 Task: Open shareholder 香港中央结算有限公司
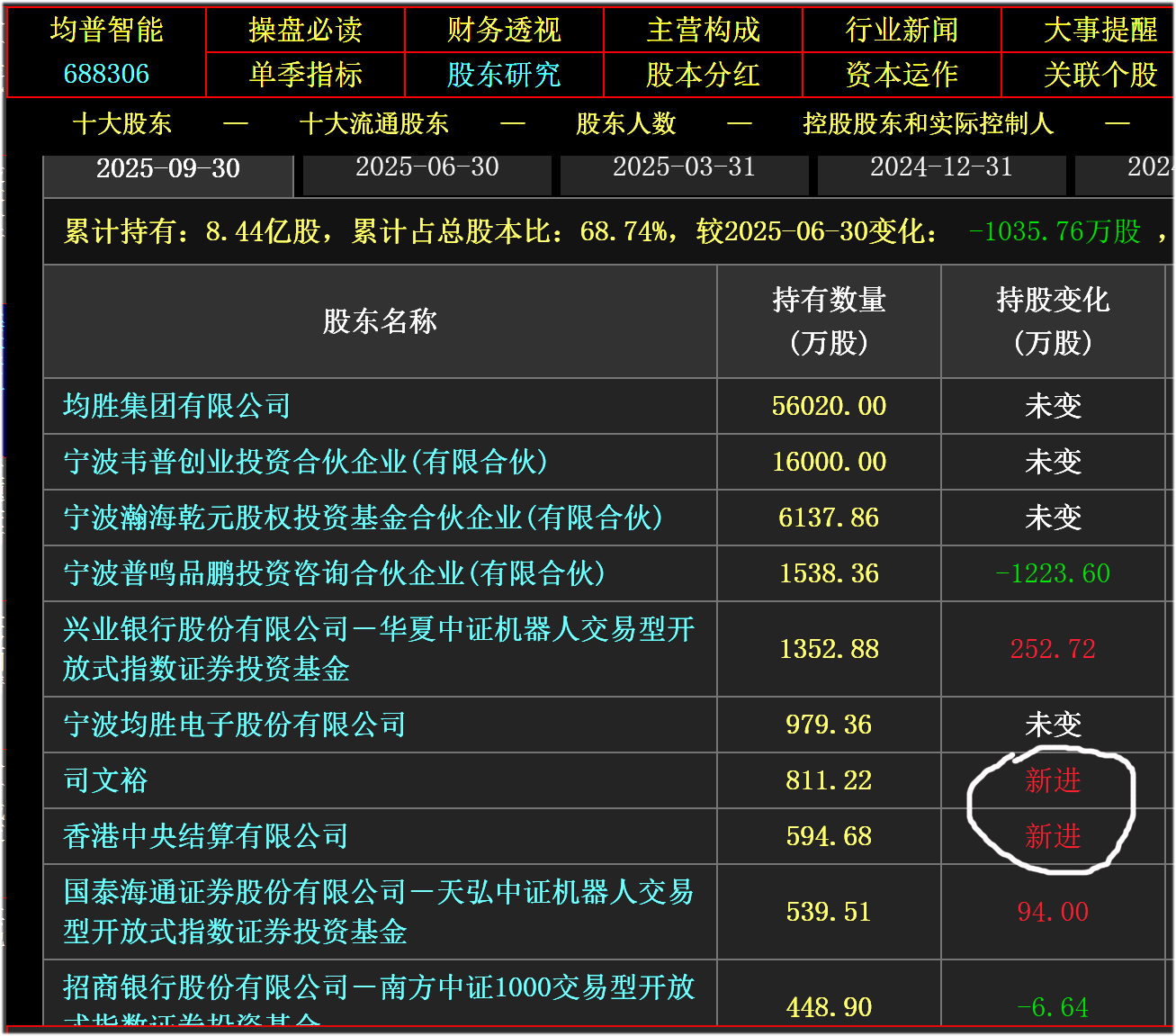206,836
